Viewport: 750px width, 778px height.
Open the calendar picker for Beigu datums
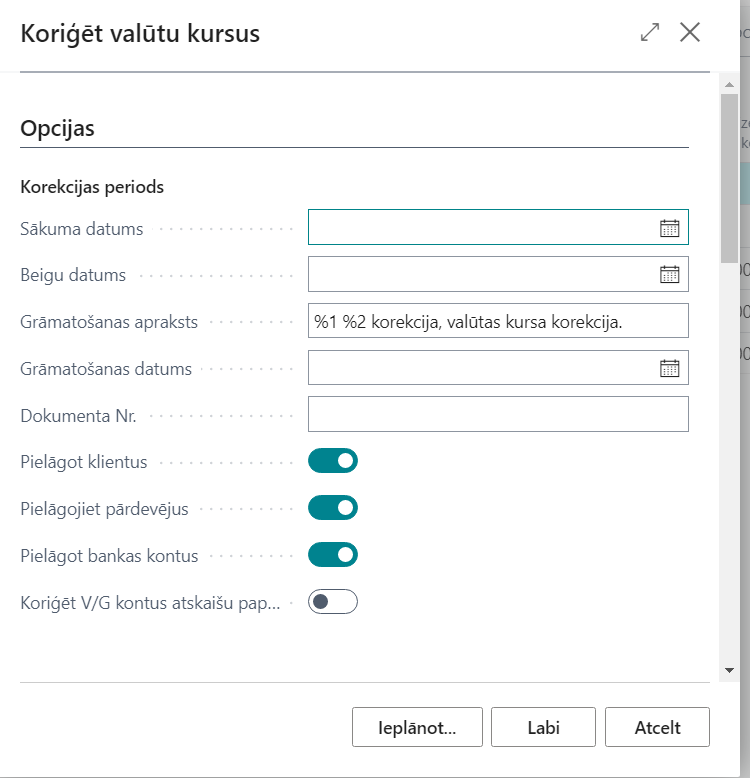pyautogui.click(x=669, y=274)
